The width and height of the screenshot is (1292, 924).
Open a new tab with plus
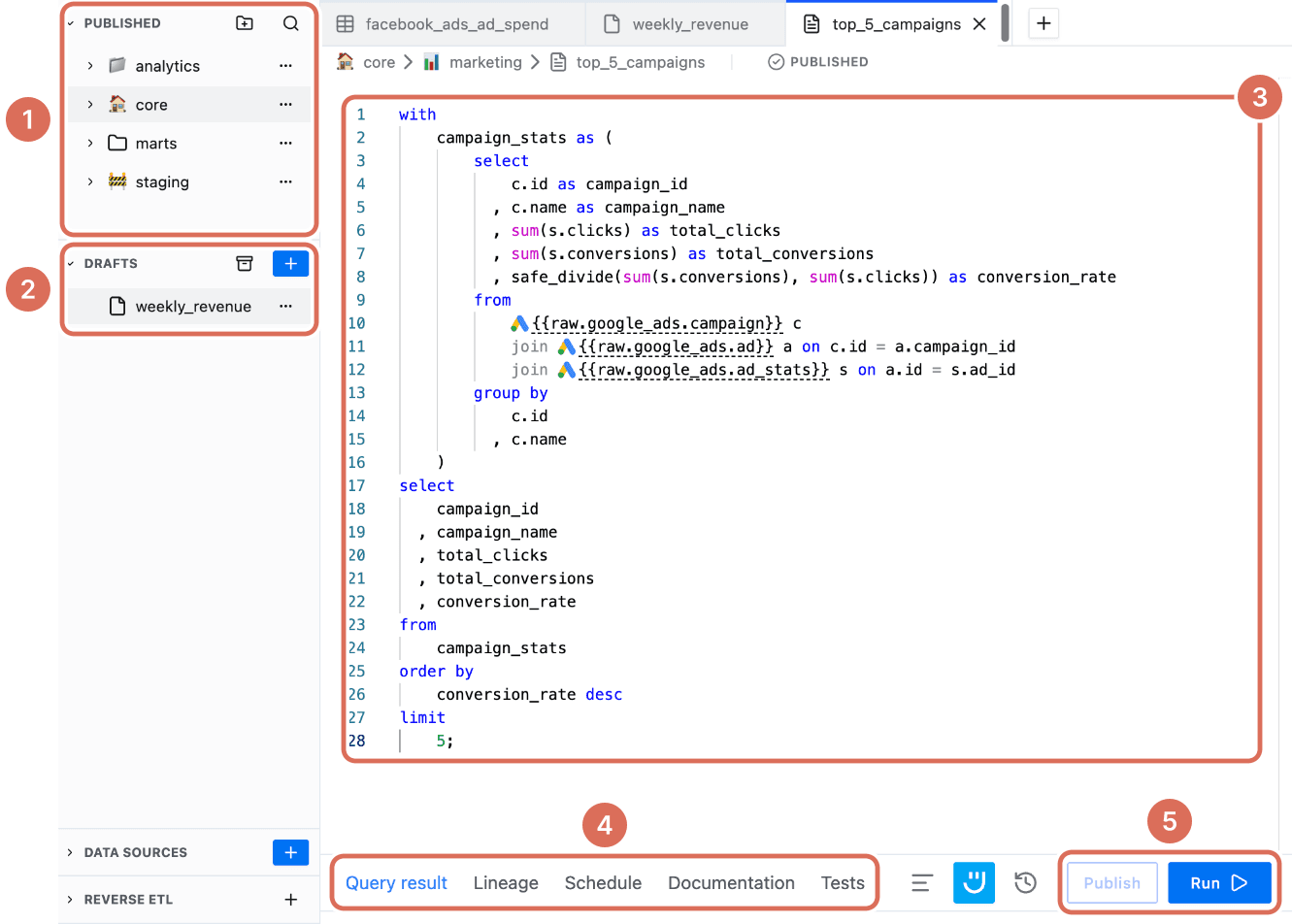point(1044,23)
